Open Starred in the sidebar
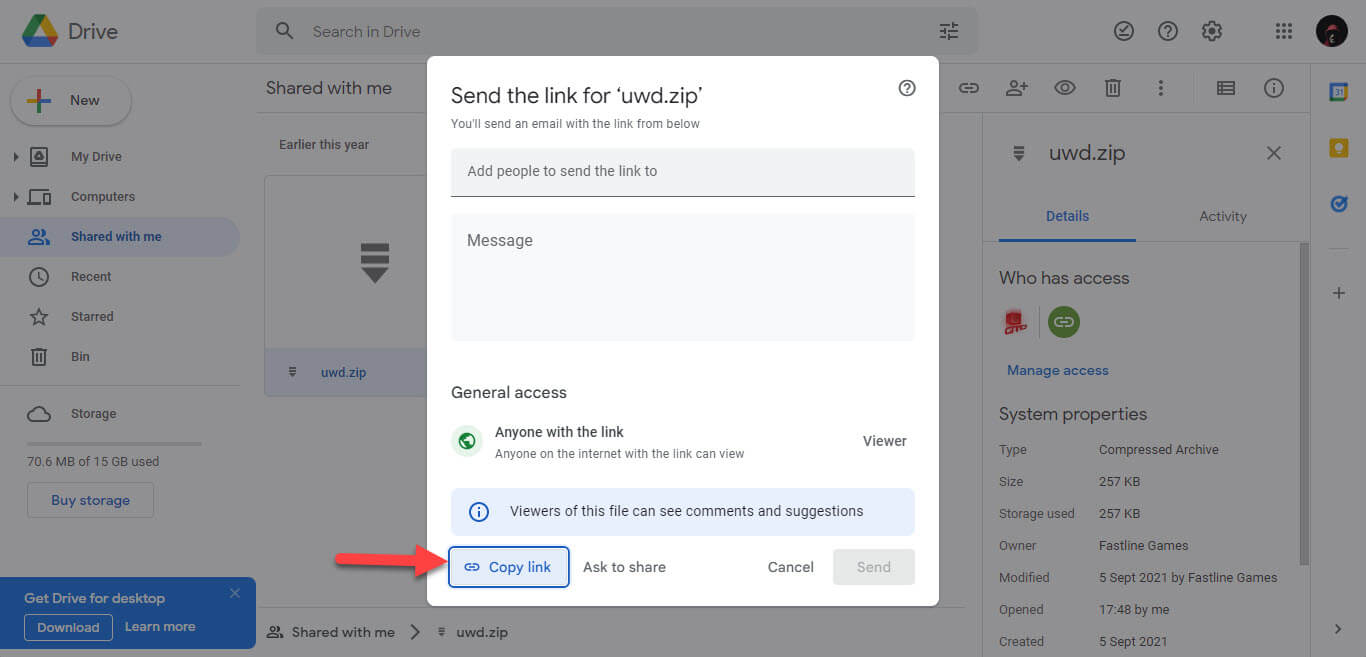This screenshot has height=657, width=1366. (x=92, y=317)
